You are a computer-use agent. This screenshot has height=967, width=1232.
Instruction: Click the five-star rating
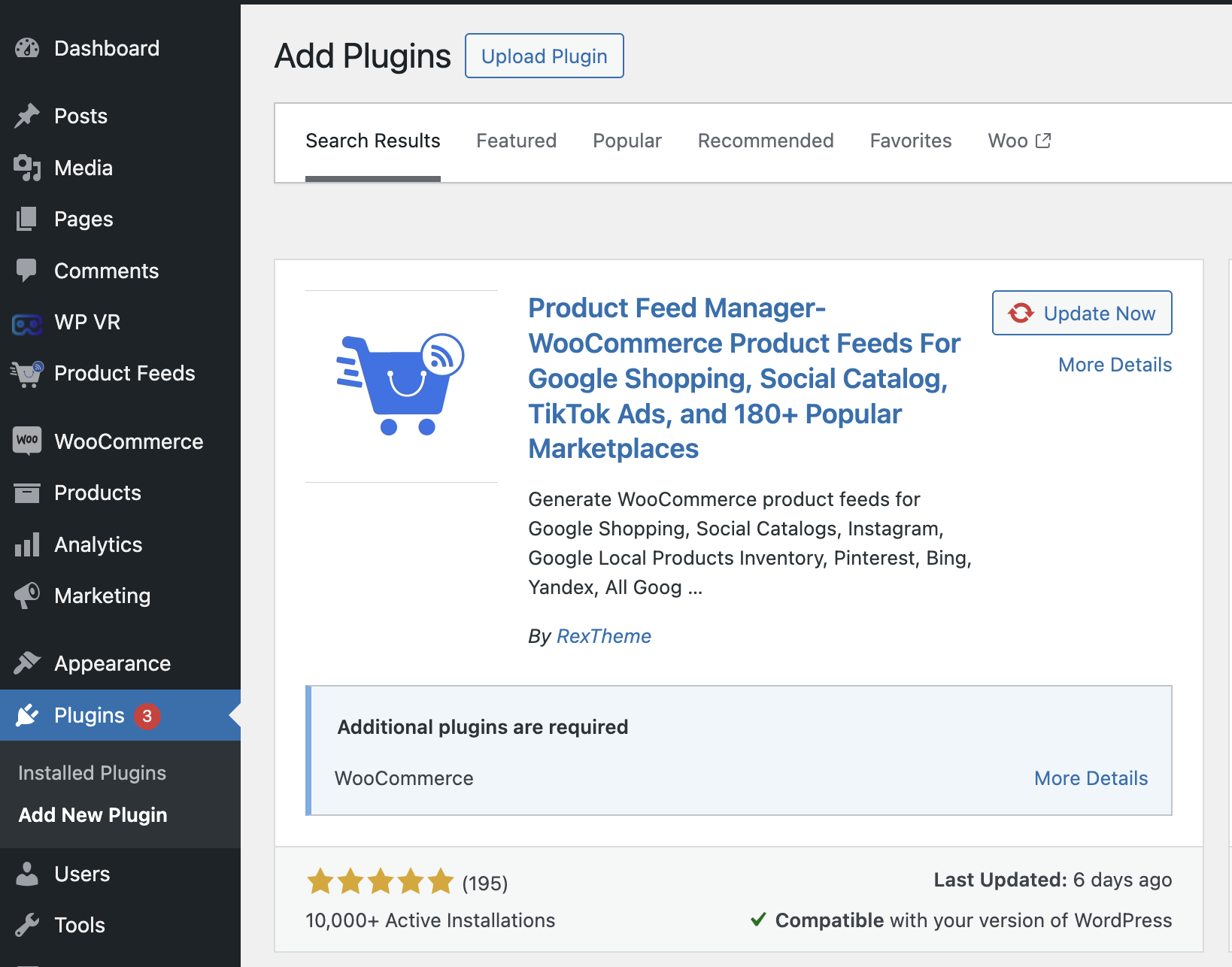[x=380, y=881]
